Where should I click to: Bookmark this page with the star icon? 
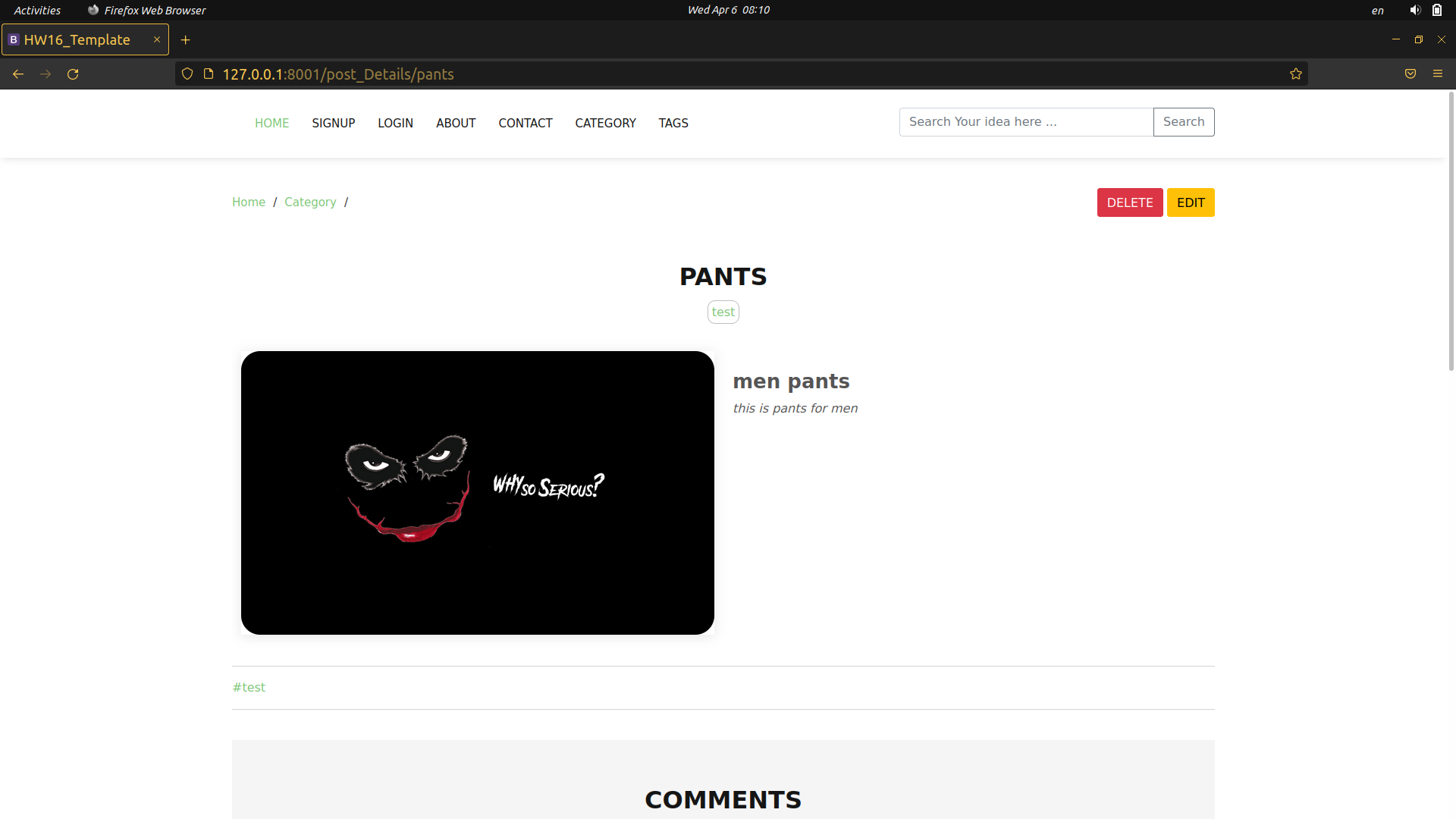coord(1296,74)
